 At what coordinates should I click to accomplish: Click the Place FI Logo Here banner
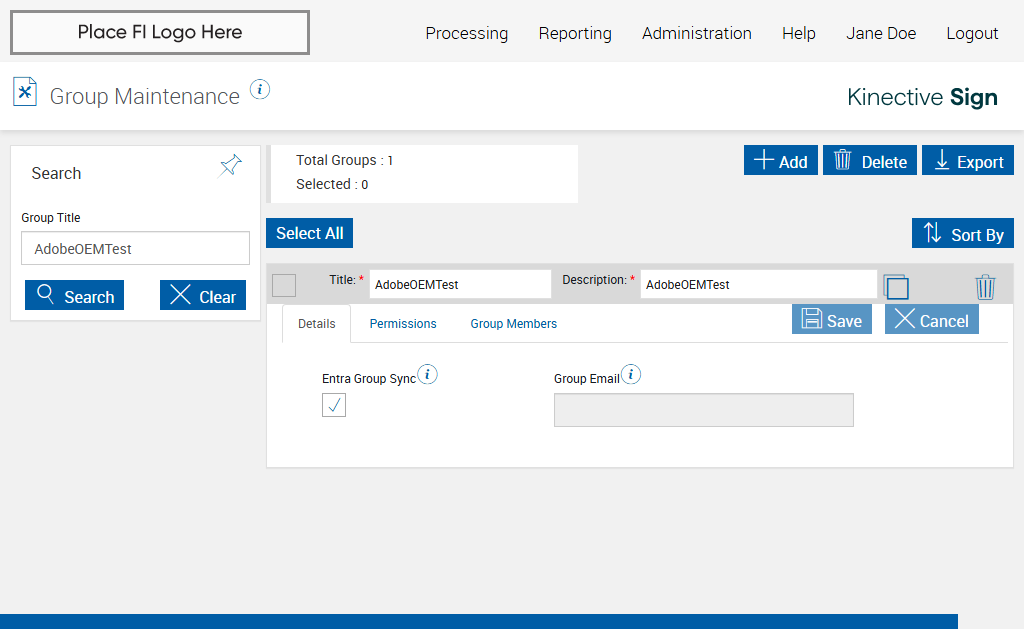coord(160,33)
